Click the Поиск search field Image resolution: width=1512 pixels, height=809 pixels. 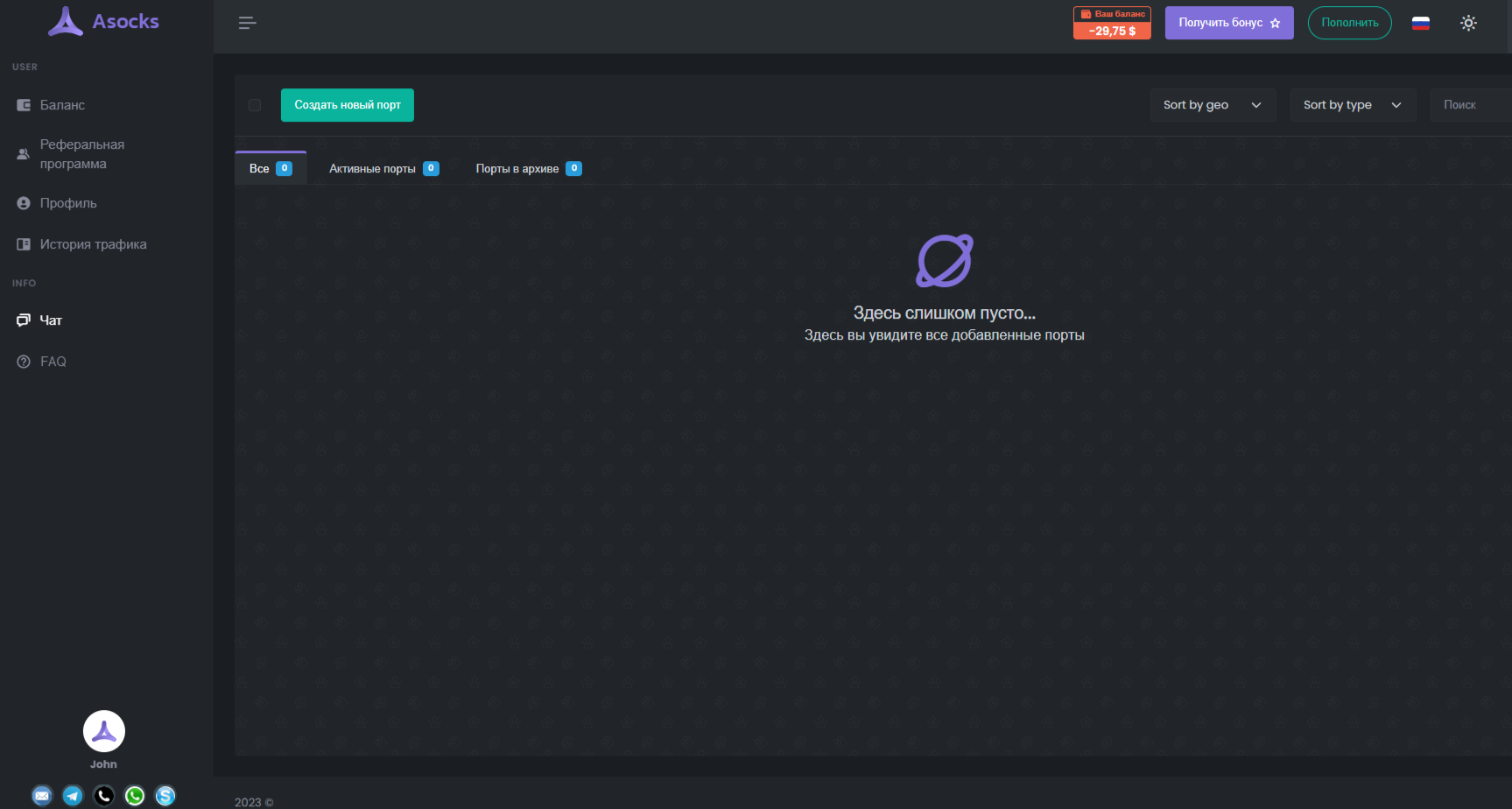pyautogui.click(x=1471, y=105)
